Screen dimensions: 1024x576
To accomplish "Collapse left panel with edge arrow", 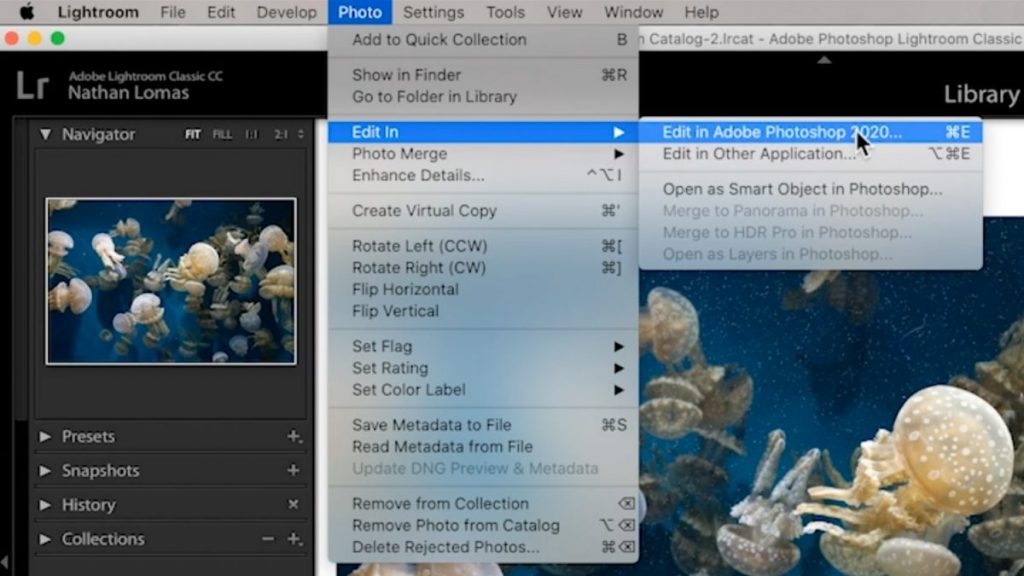I will click(5, 562).
